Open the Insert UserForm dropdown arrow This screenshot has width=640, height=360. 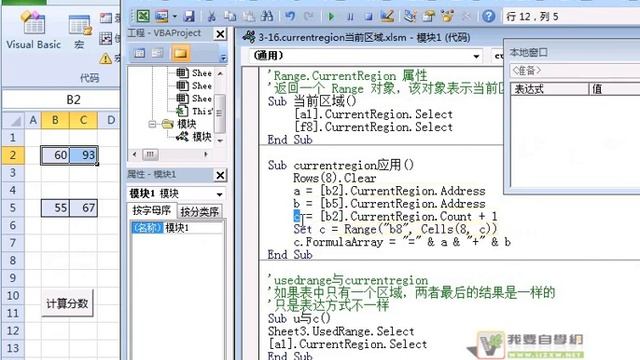[x=174, y=17]
